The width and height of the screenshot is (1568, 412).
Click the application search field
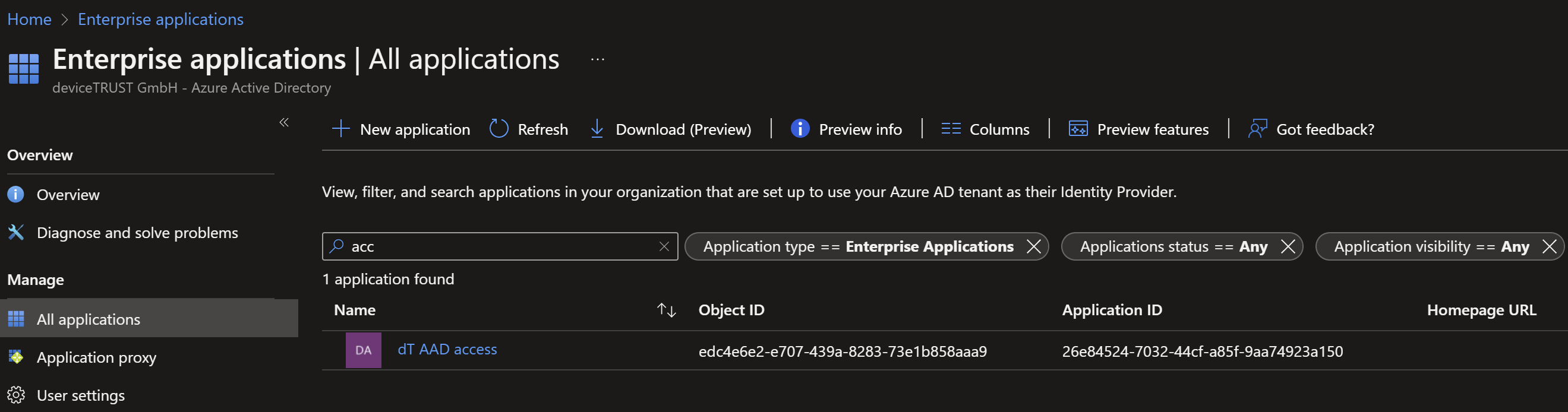499,246
